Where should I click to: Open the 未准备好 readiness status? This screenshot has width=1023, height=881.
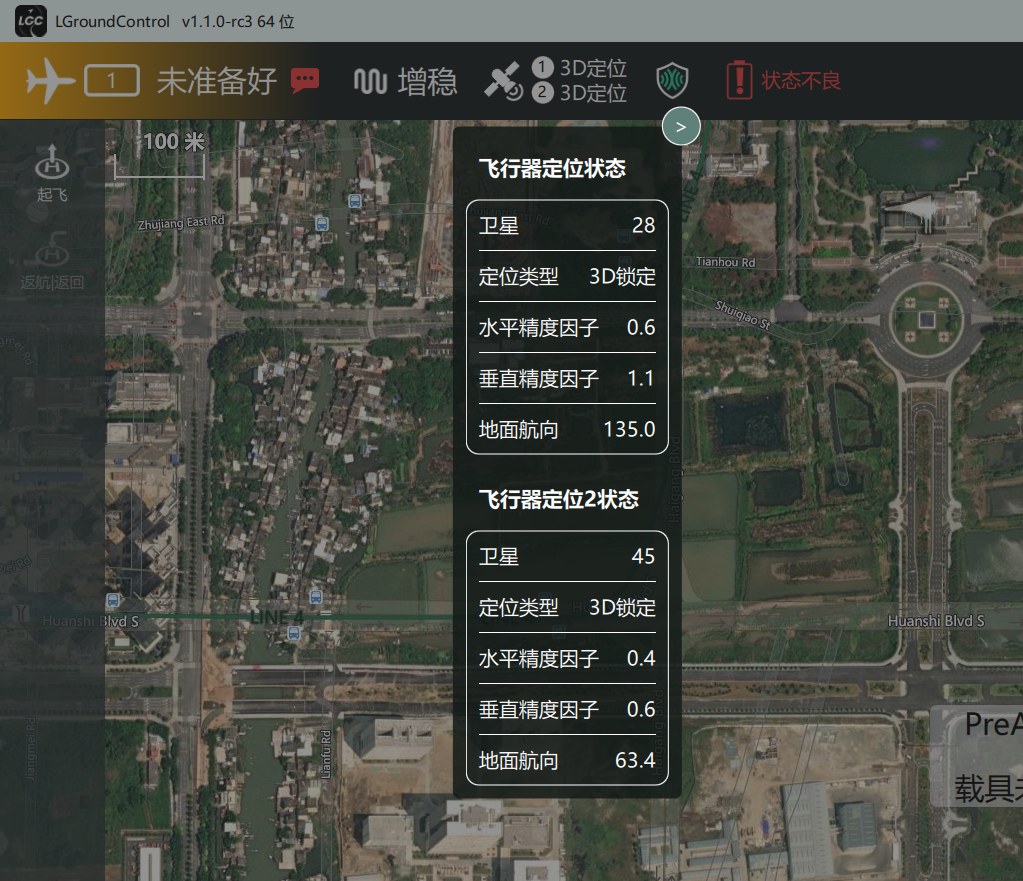click(217, 82)
